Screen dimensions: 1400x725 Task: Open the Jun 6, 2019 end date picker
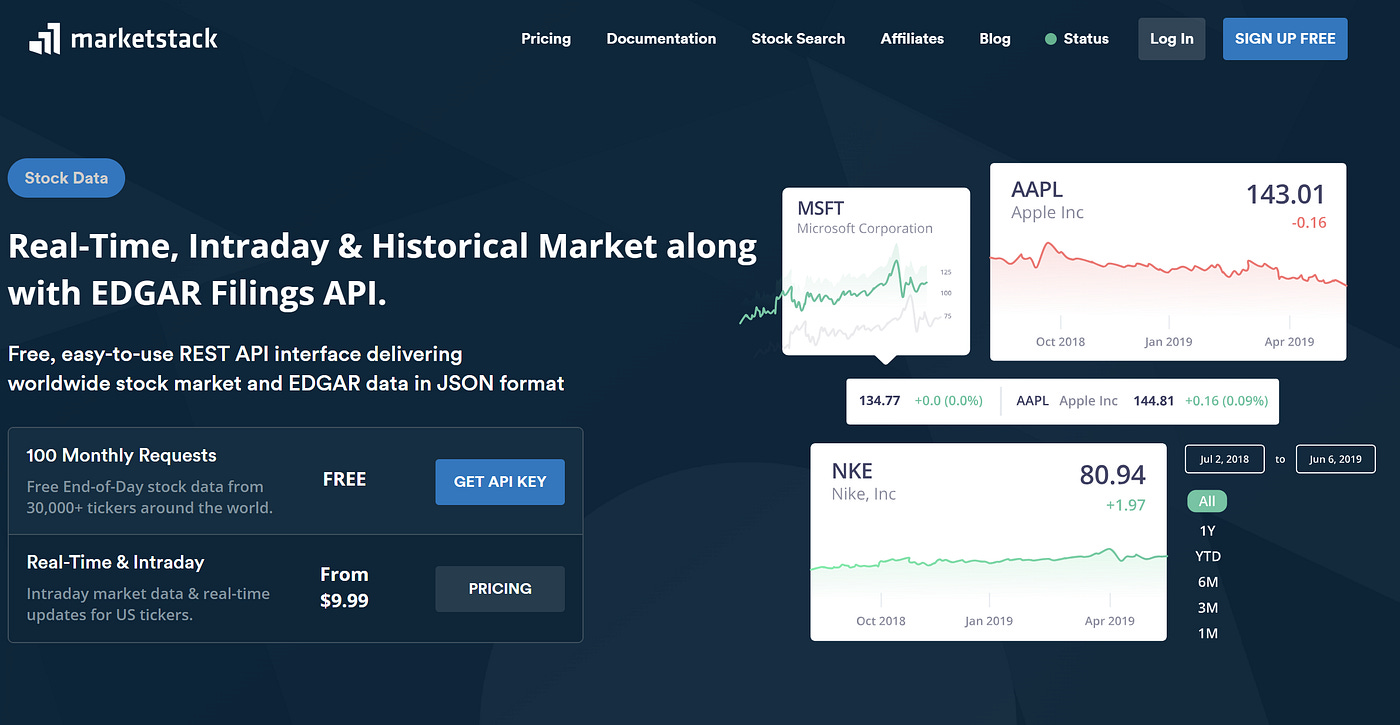pyautogui.click(x=1335, y=459)
